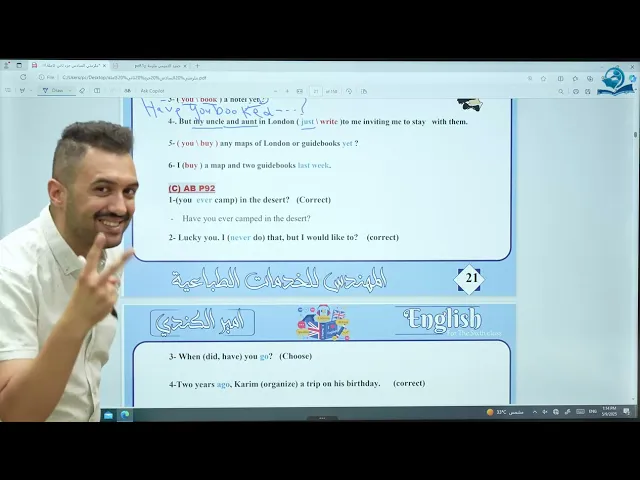Viewport: 640px width, 480px height.
Task: Zoom in the PDF with plus
Action: [x=287, y=91]
